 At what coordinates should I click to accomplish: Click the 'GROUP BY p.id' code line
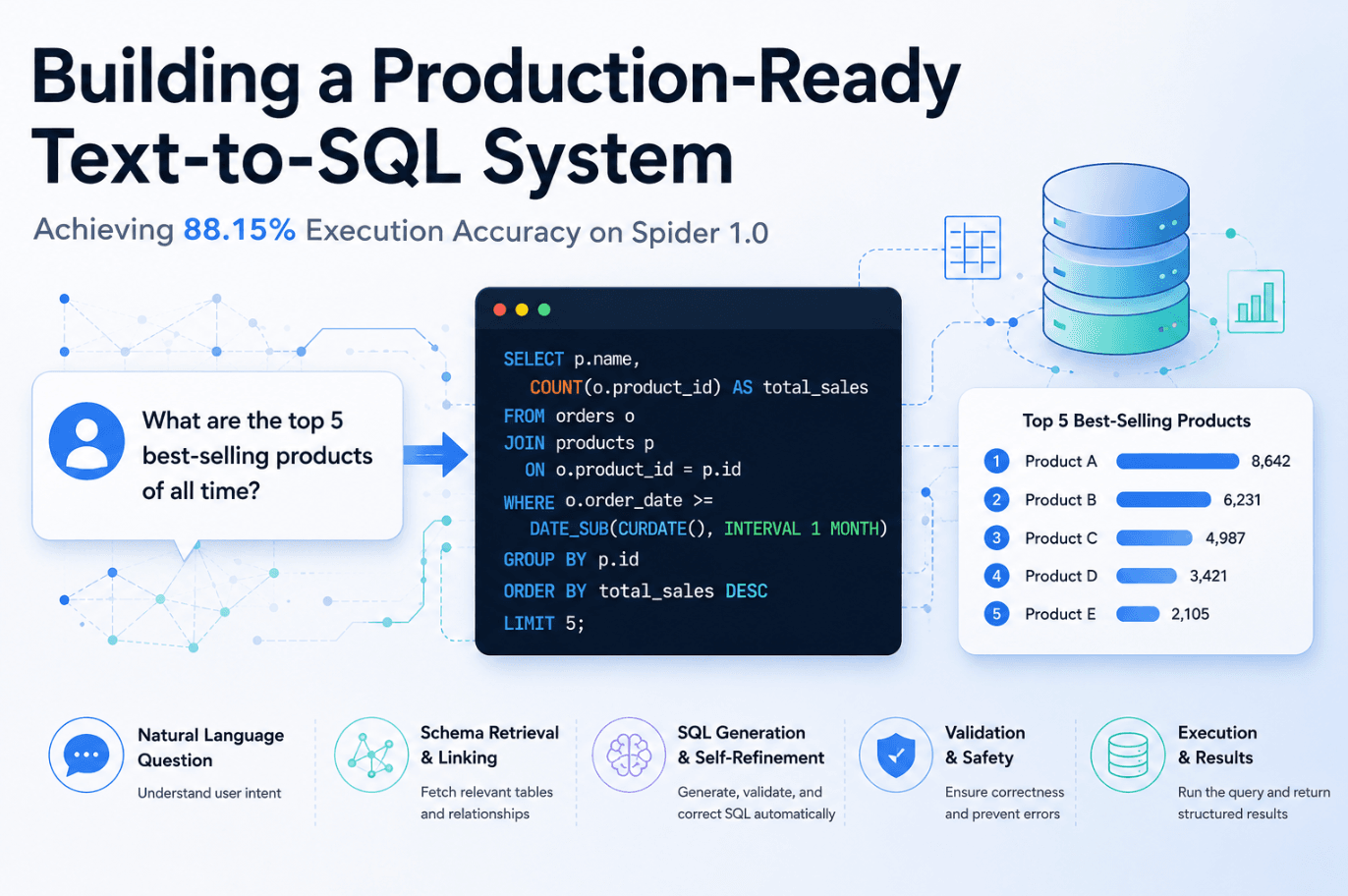[571, 559]
